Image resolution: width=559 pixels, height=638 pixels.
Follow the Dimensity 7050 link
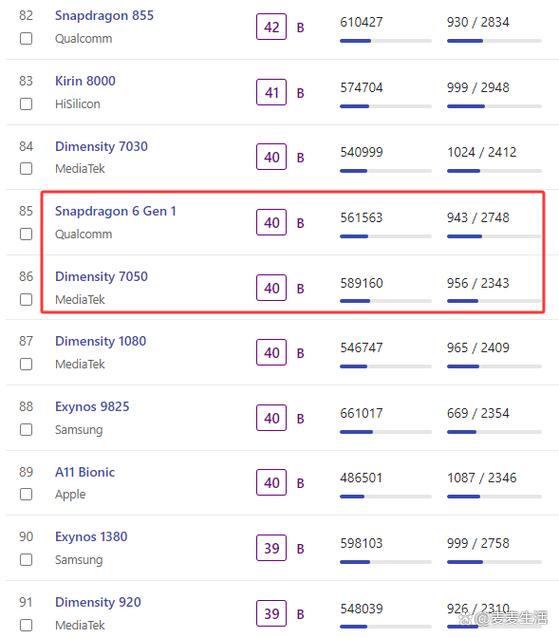click(x=101, y=277)
